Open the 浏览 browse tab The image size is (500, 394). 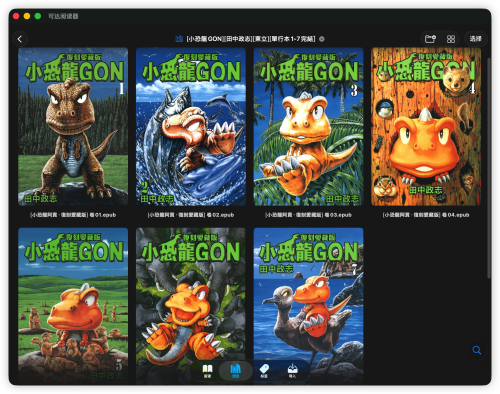point(235,371)
